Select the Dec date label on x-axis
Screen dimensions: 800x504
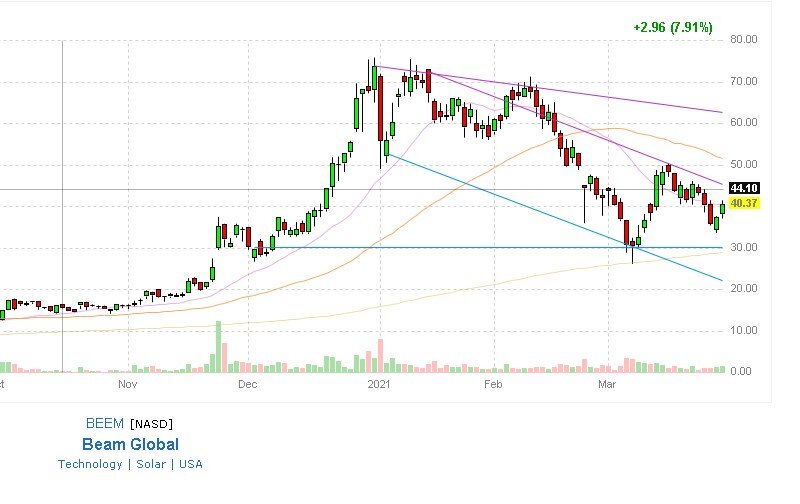248,384
